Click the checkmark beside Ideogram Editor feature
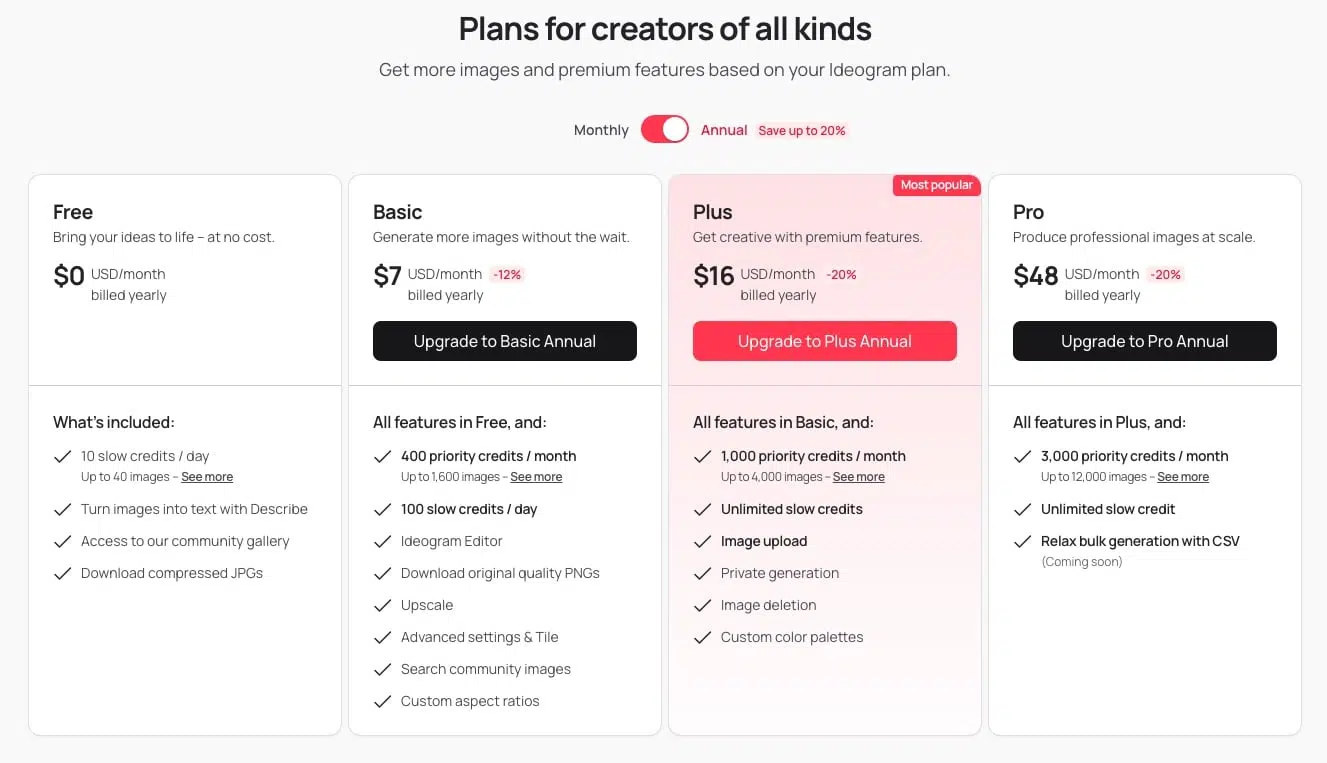1327x763 pixels. tap(383, 541)
